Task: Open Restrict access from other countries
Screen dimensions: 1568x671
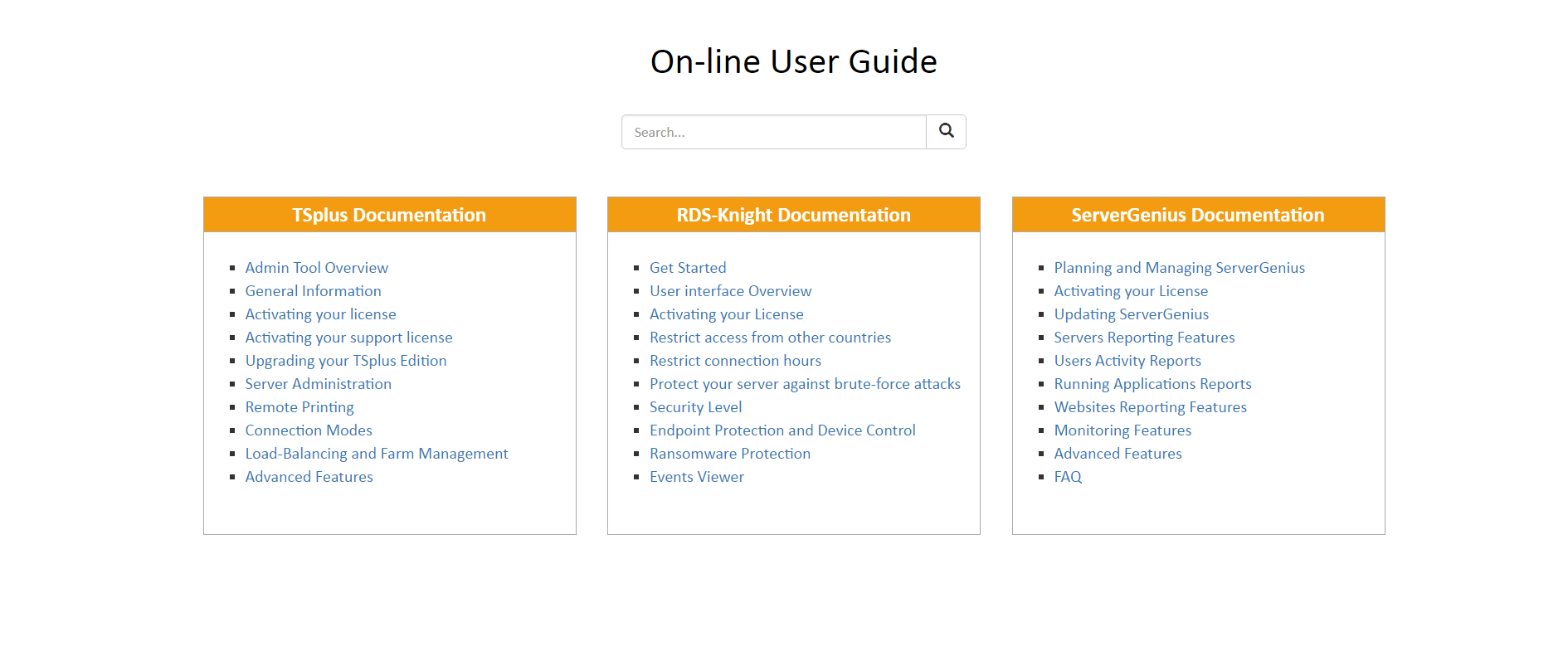Action: [x=771, y=338]
